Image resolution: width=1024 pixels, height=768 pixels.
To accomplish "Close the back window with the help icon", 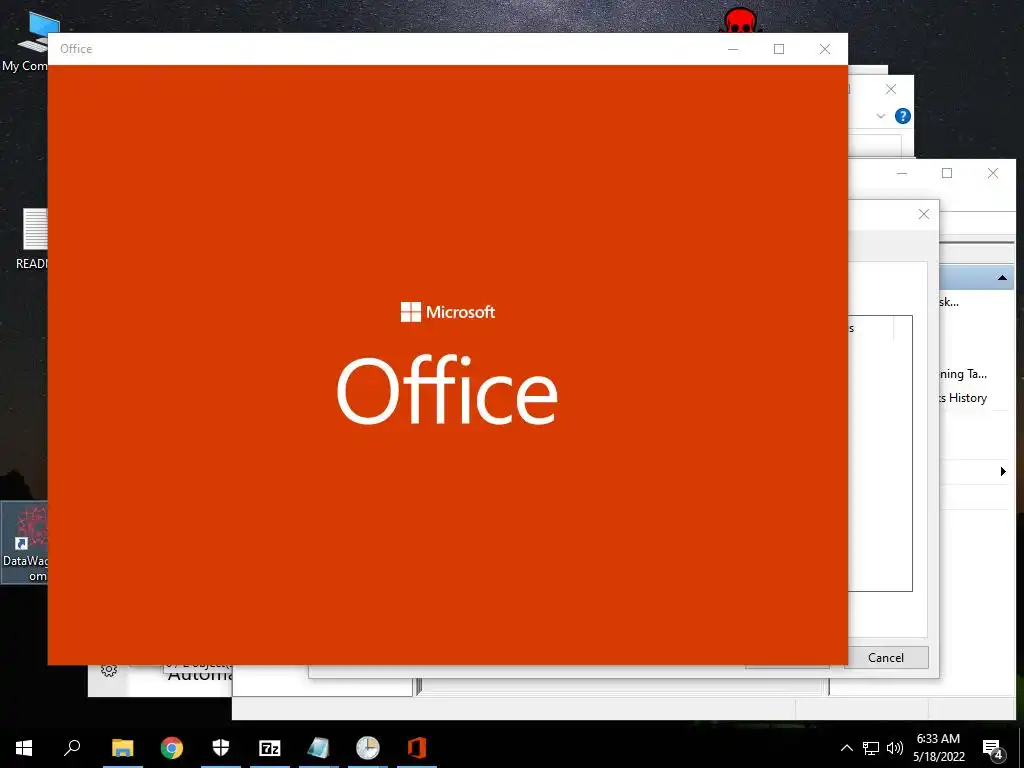I will pos(891,89).
